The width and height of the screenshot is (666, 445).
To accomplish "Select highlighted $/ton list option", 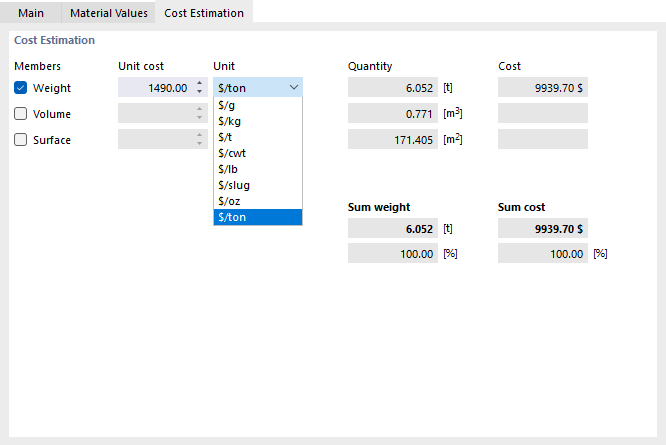I will [257, 217].
